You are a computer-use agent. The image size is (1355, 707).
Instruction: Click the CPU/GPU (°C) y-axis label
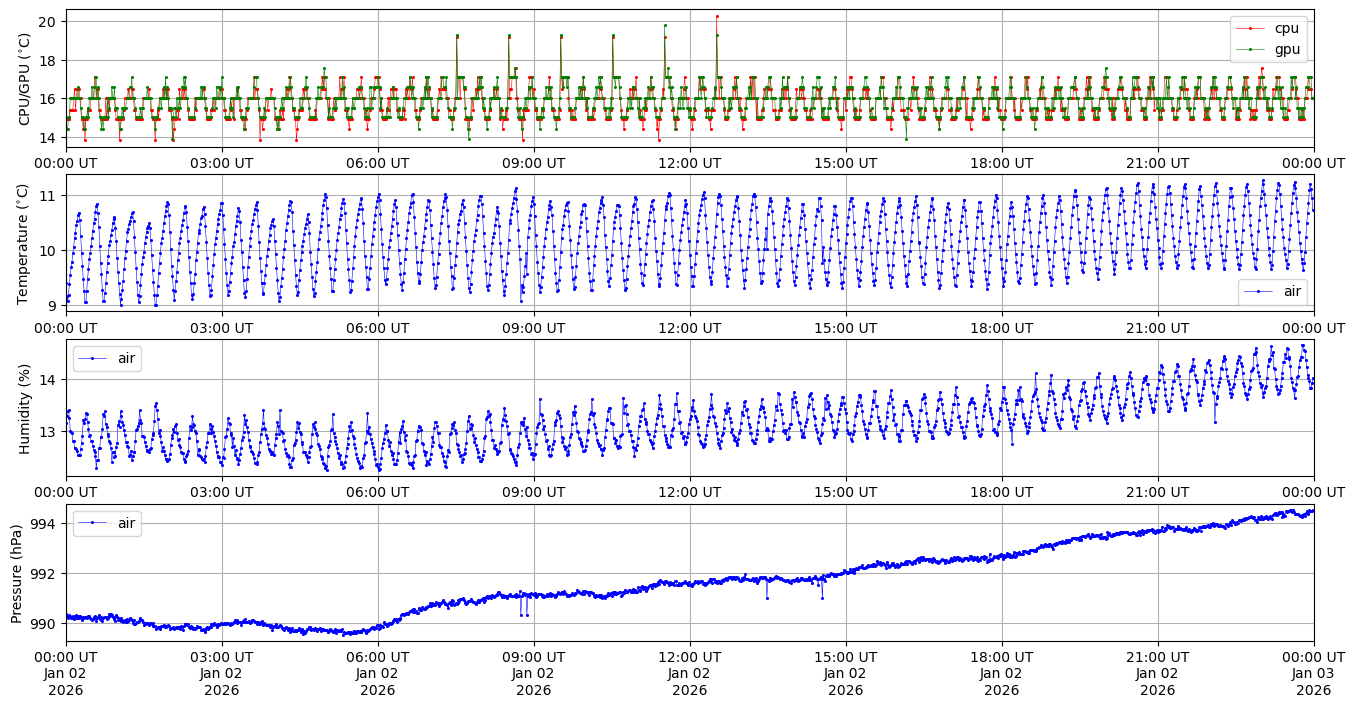(x=25, y=79)
